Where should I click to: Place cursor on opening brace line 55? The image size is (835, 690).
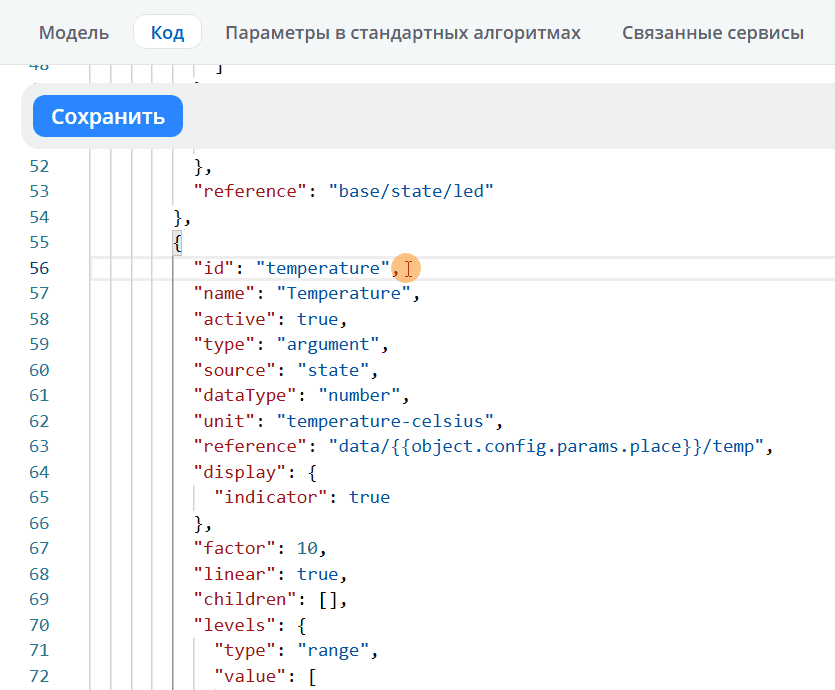178,243
